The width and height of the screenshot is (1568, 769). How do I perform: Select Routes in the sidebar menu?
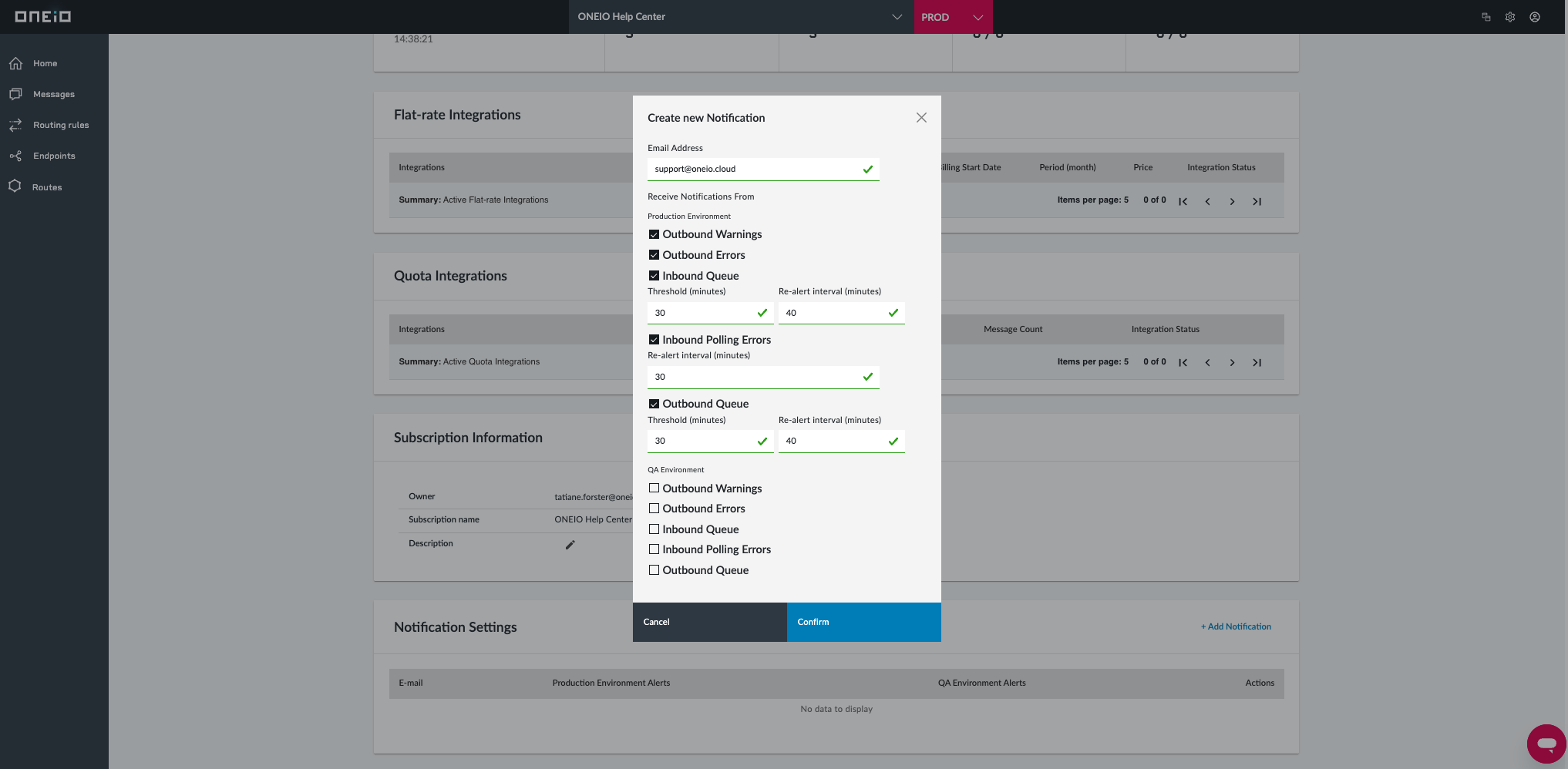(47, 187)
